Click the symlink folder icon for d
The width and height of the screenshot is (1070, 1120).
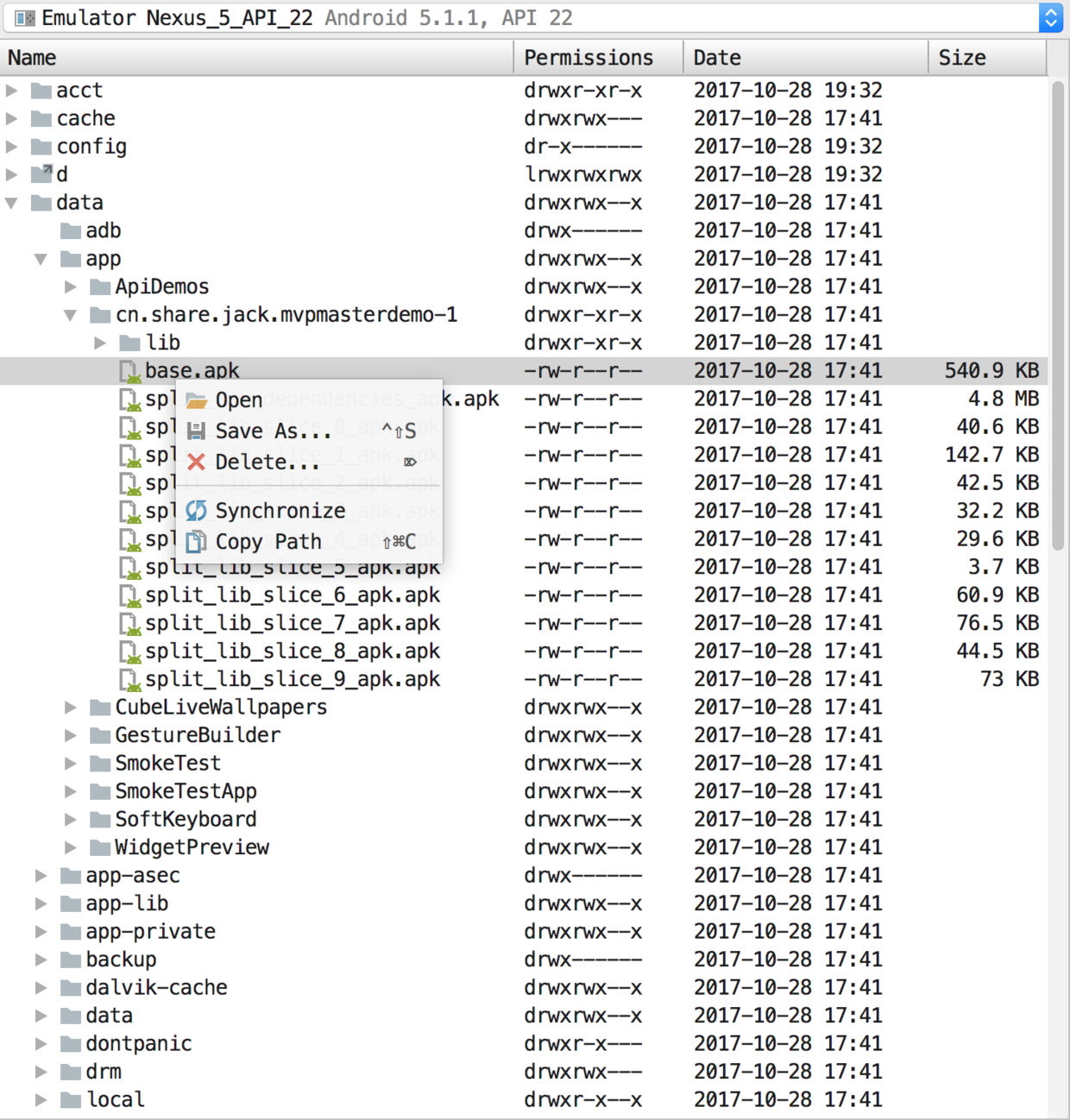tap(41, 174)
